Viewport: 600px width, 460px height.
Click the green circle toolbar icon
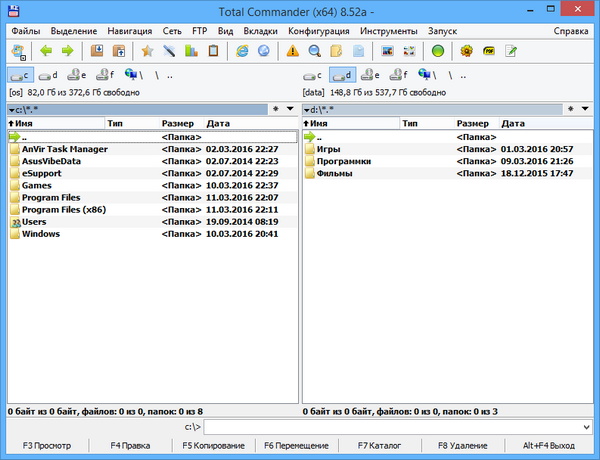(438, 50)
